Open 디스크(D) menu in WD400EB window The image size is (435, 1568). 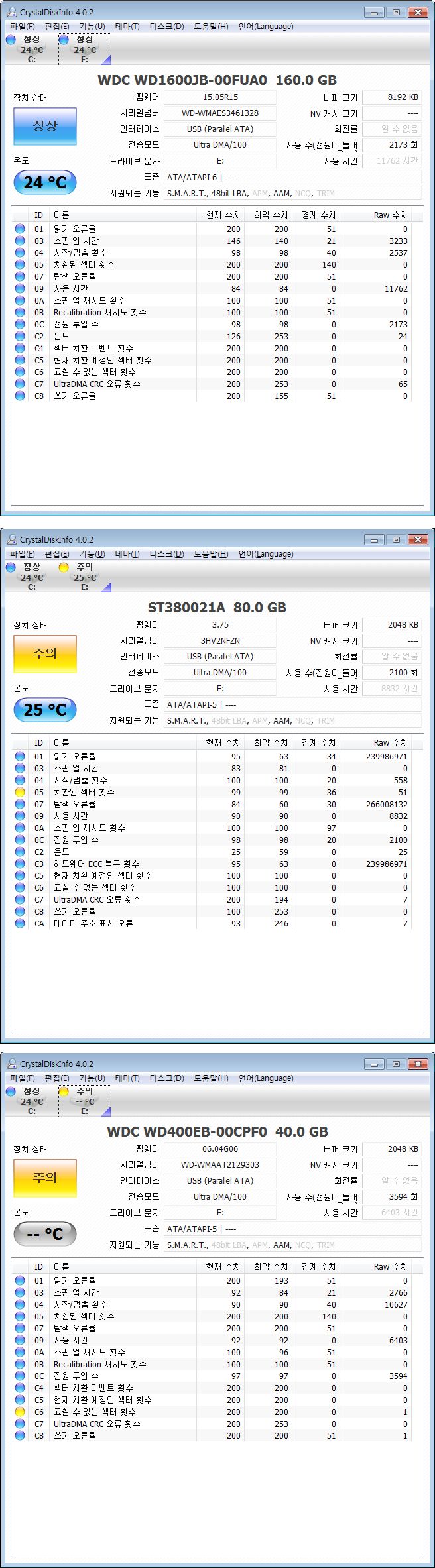[x=166, y=1078]
